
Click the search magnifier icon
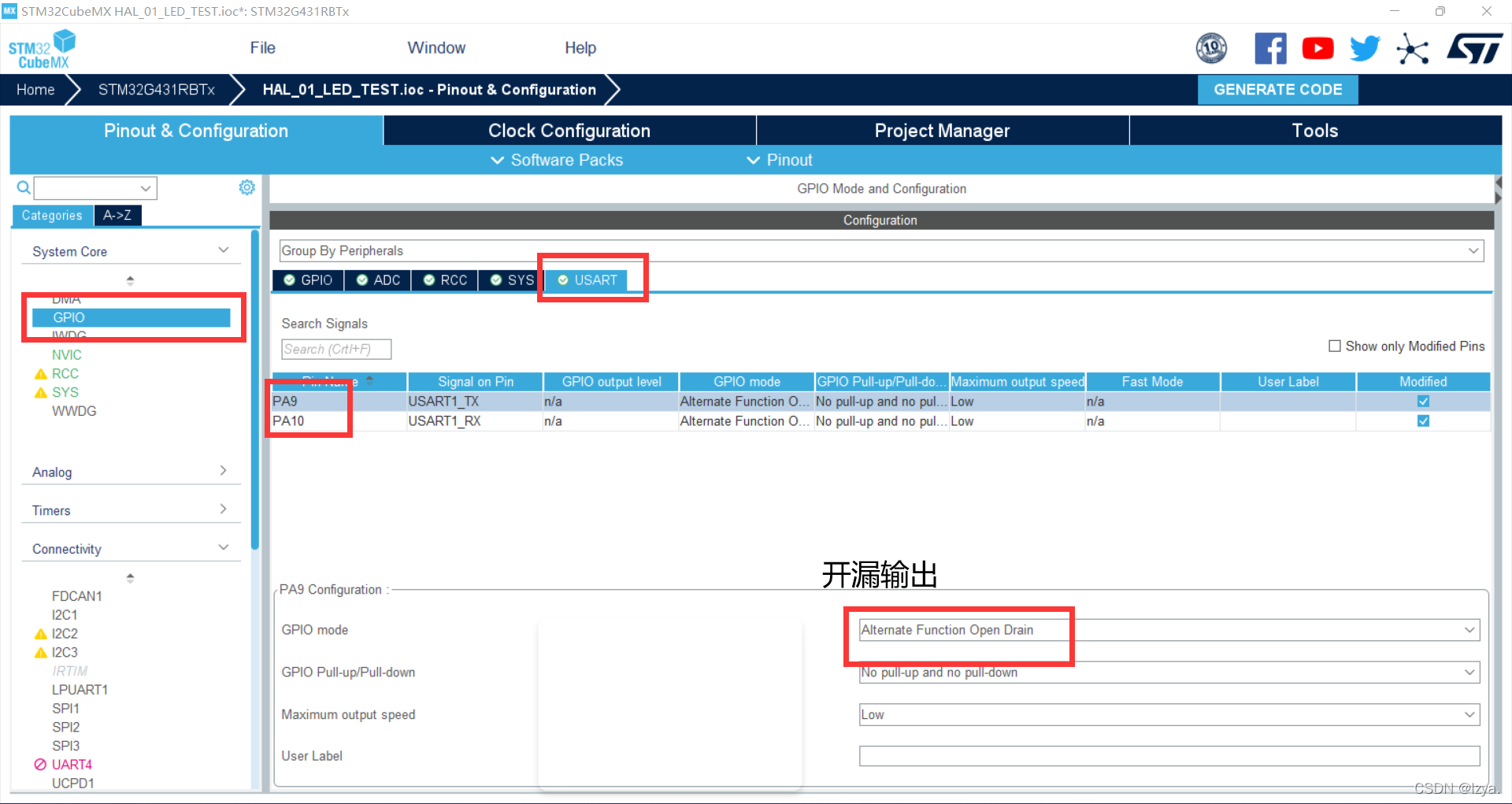click(x=24, y=187)
